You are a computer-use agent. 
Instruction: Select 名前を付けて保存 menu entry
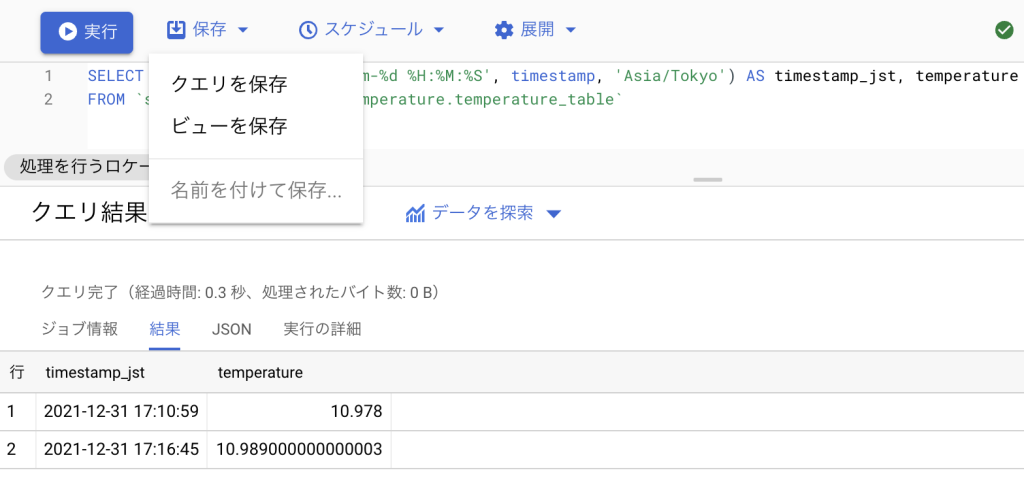256,190
